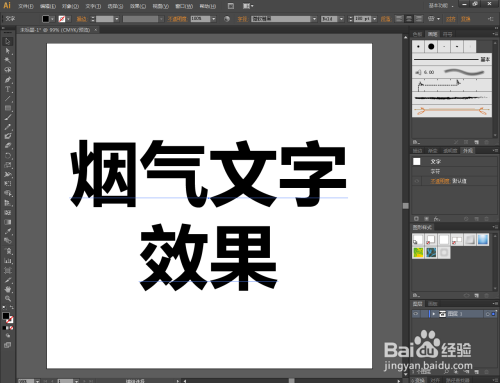Select the Eraser tool

8,145
